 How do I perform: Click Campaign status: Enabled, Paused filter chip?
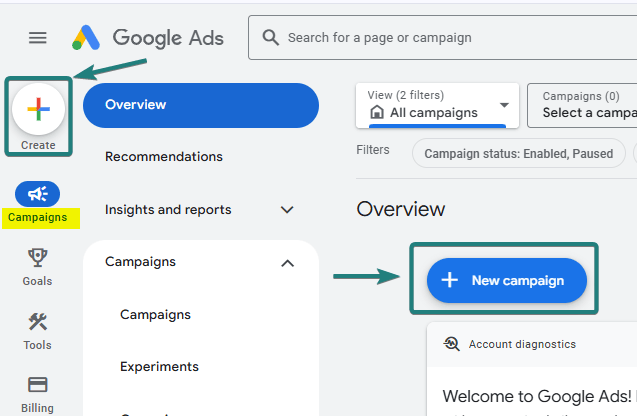[x=519, y=154]
